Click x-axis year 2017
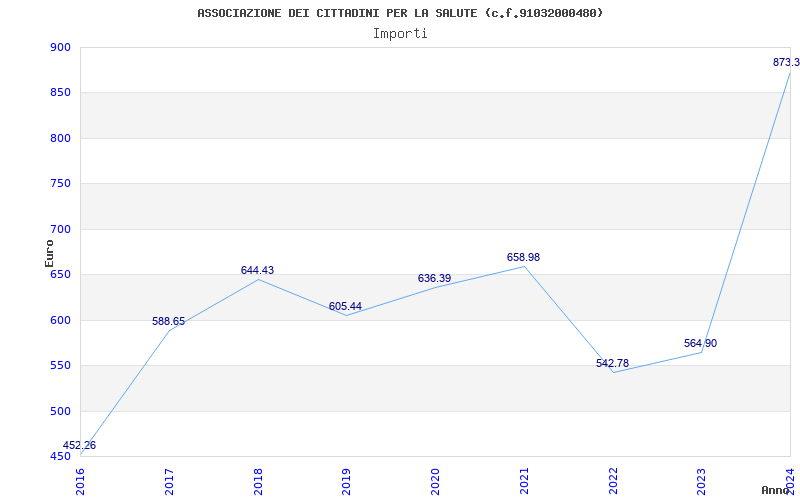 tap(169, 481)
